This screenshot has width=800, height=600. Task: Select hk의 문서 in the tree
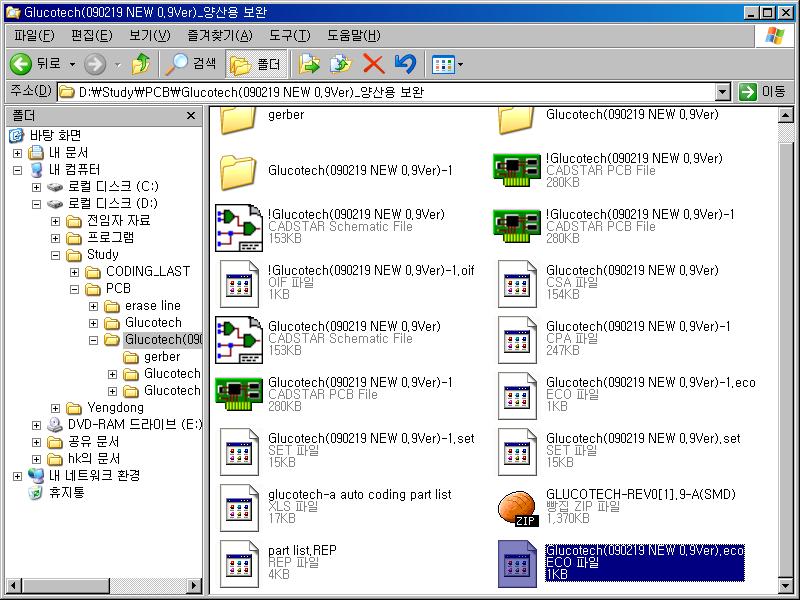(x=94, y=459)
